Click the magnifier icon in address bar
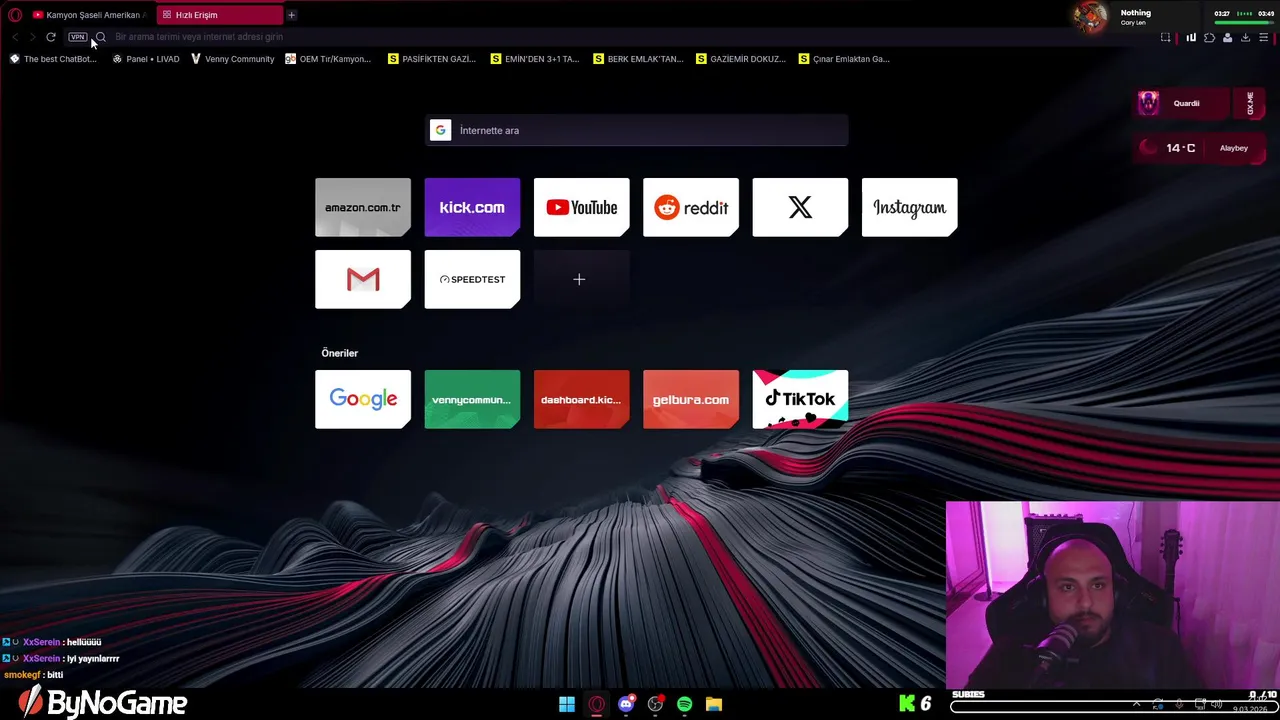Screen dimensions: 1280x720 (100, 37)
